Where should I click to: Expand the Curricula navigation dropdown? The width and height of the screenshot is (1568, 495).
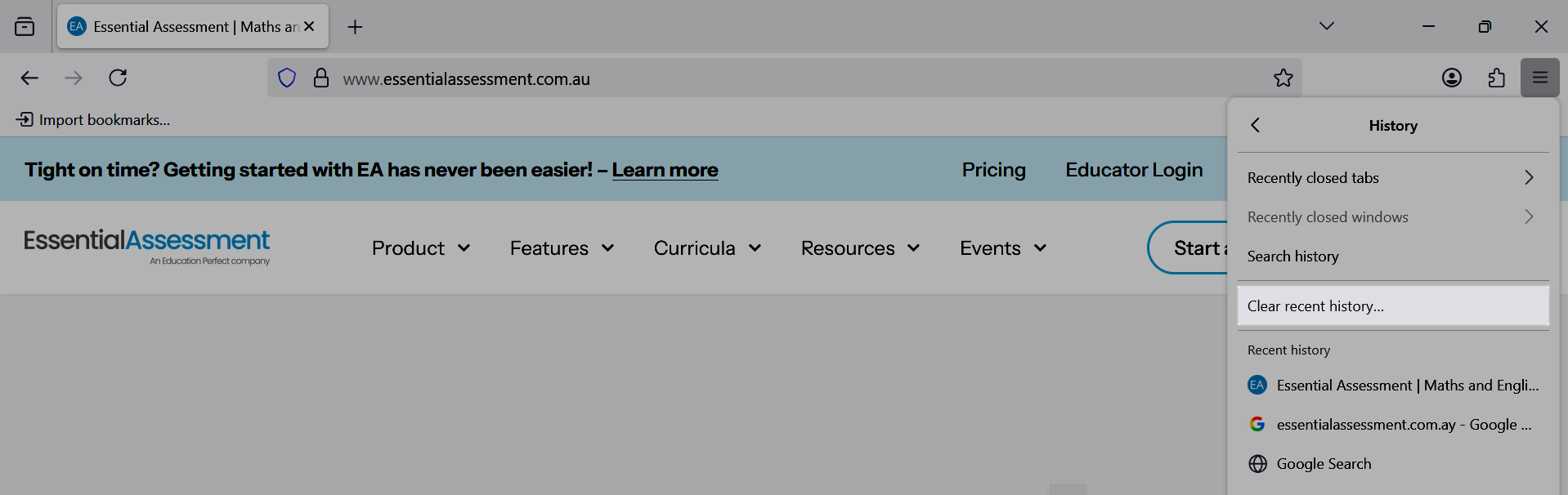[x=707, y=248]
